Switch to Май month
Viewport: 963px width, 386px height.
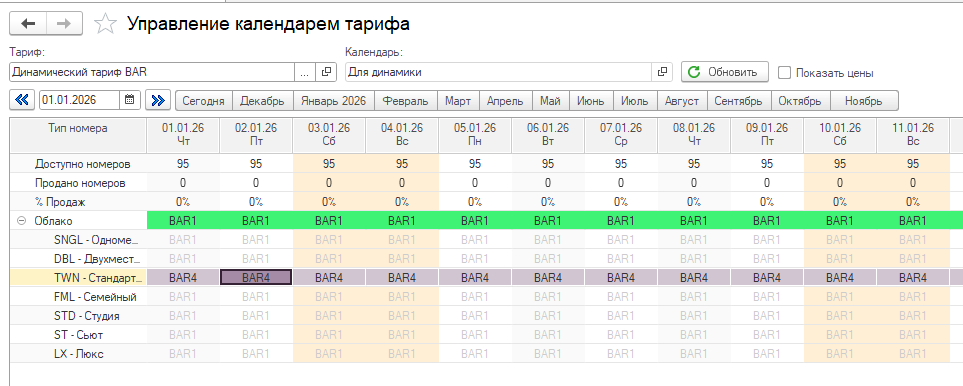click(551, 101)
